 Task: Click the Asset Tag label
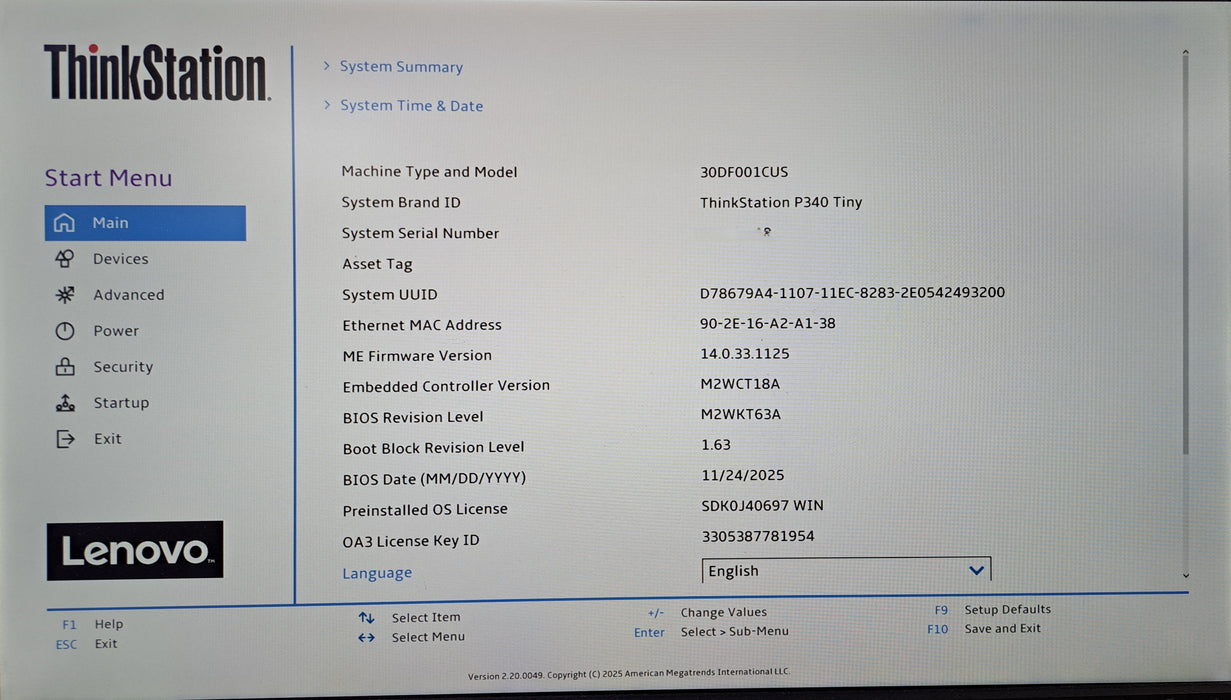tap(377, 265)
